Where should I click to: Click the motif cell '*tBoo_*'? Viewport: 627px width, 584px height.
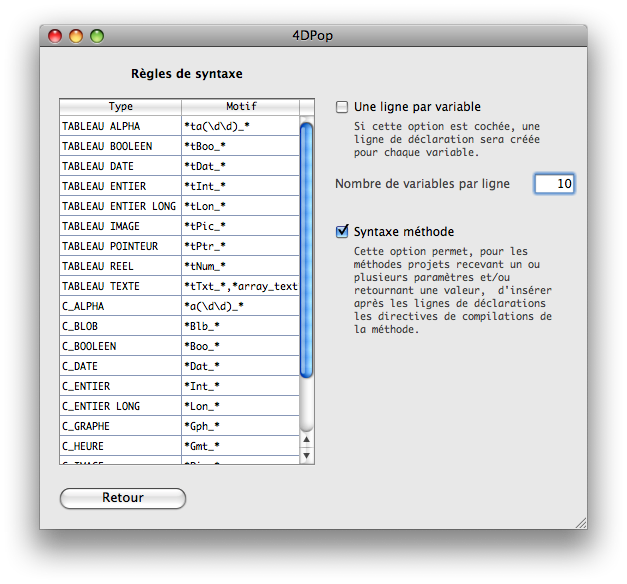pyautogui.click(x=240, y=146)
